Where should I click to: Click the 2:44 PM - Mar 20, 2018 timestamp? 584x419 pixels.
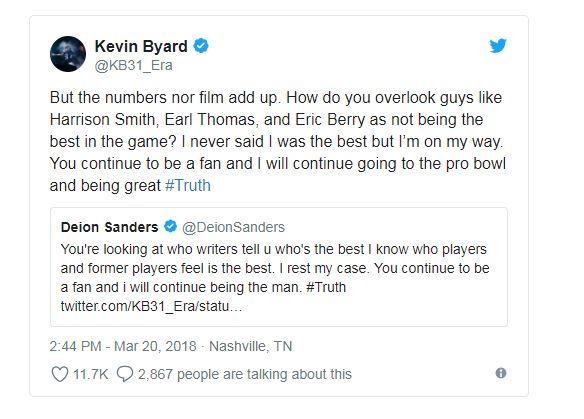[123, 346]
